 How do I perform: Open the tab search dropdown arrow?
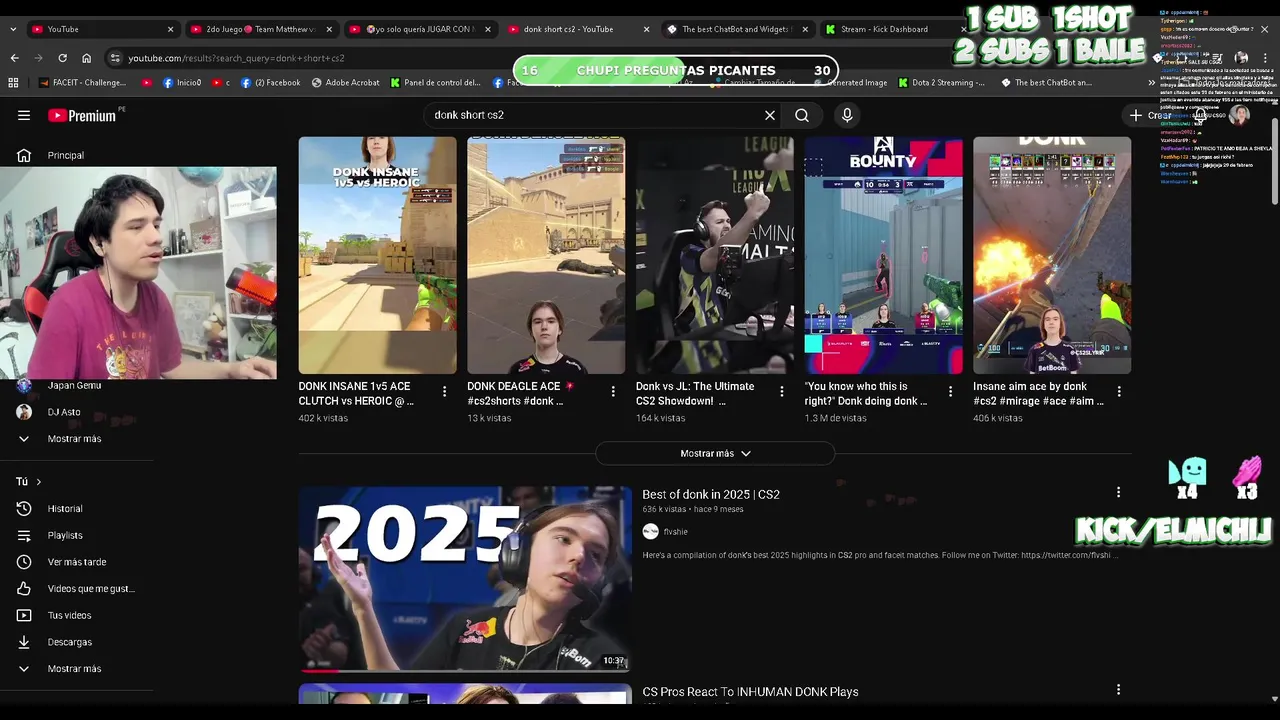[12, 29]
